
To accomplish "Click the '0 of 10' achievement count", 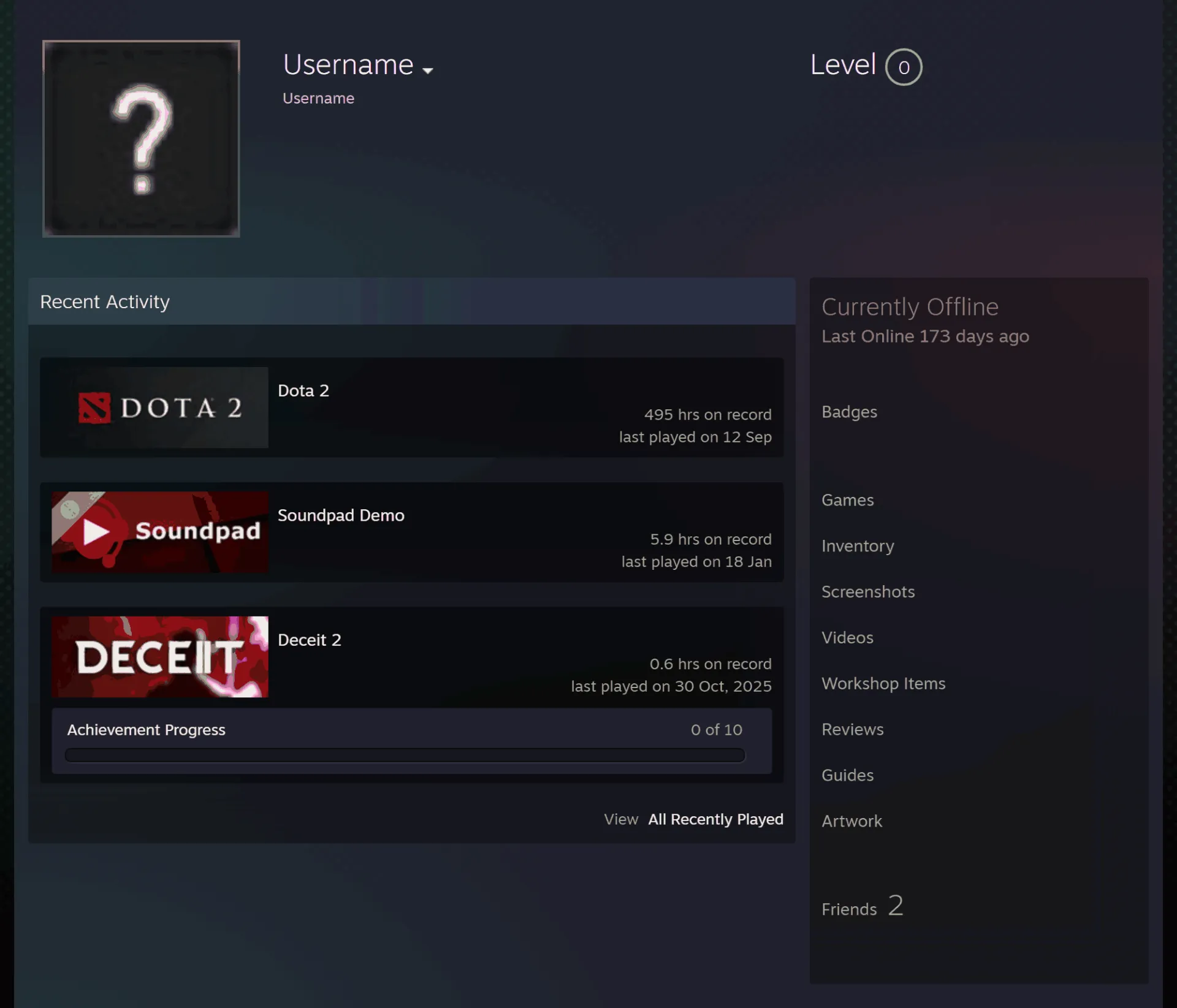I will 717,730.
